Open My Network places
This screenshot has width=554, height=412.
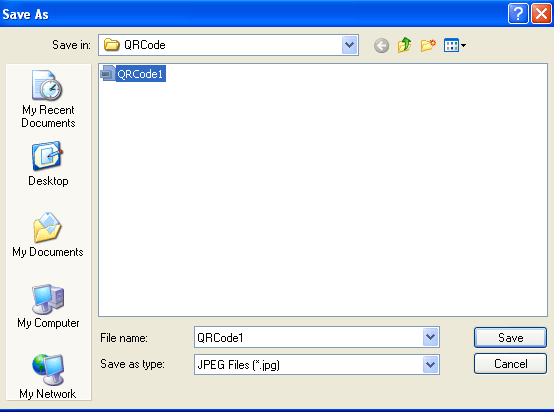click(x=48, y=377)
